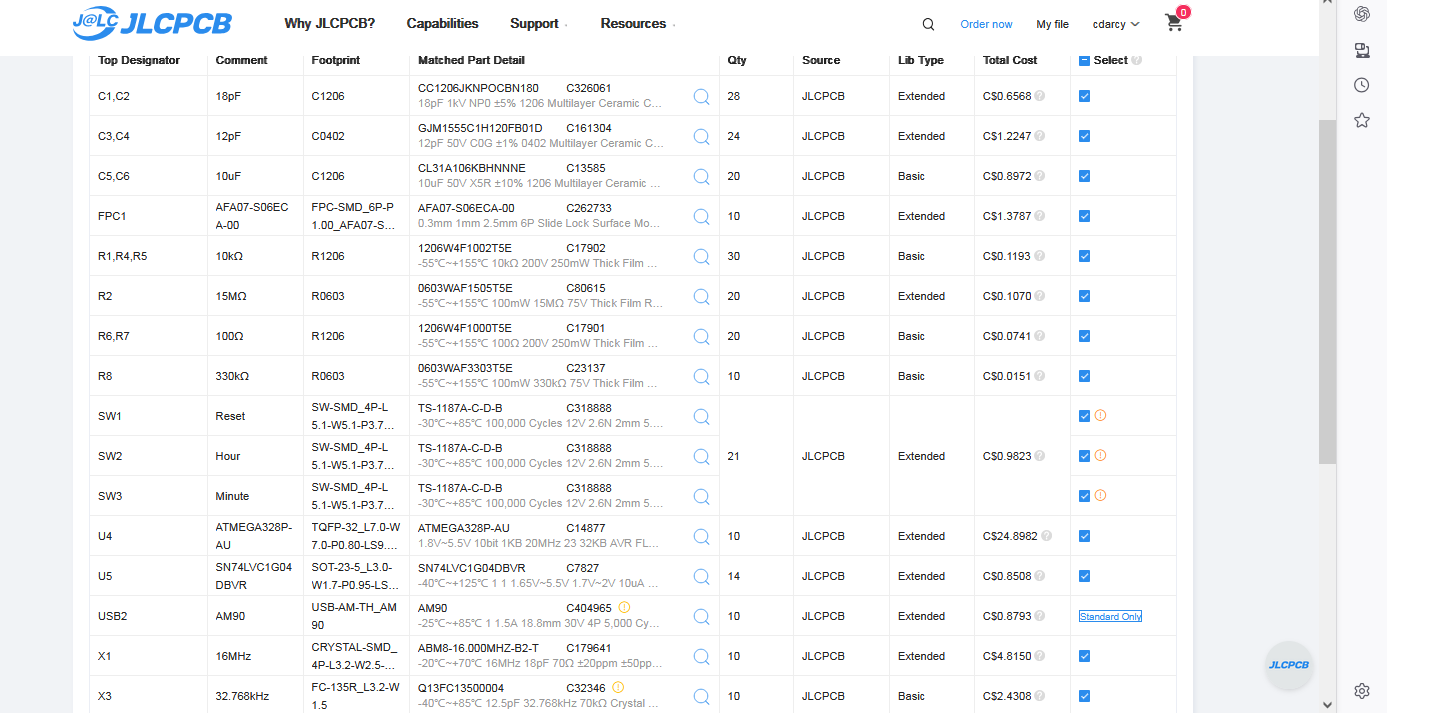Click the Order now link

tap(986, 24)
